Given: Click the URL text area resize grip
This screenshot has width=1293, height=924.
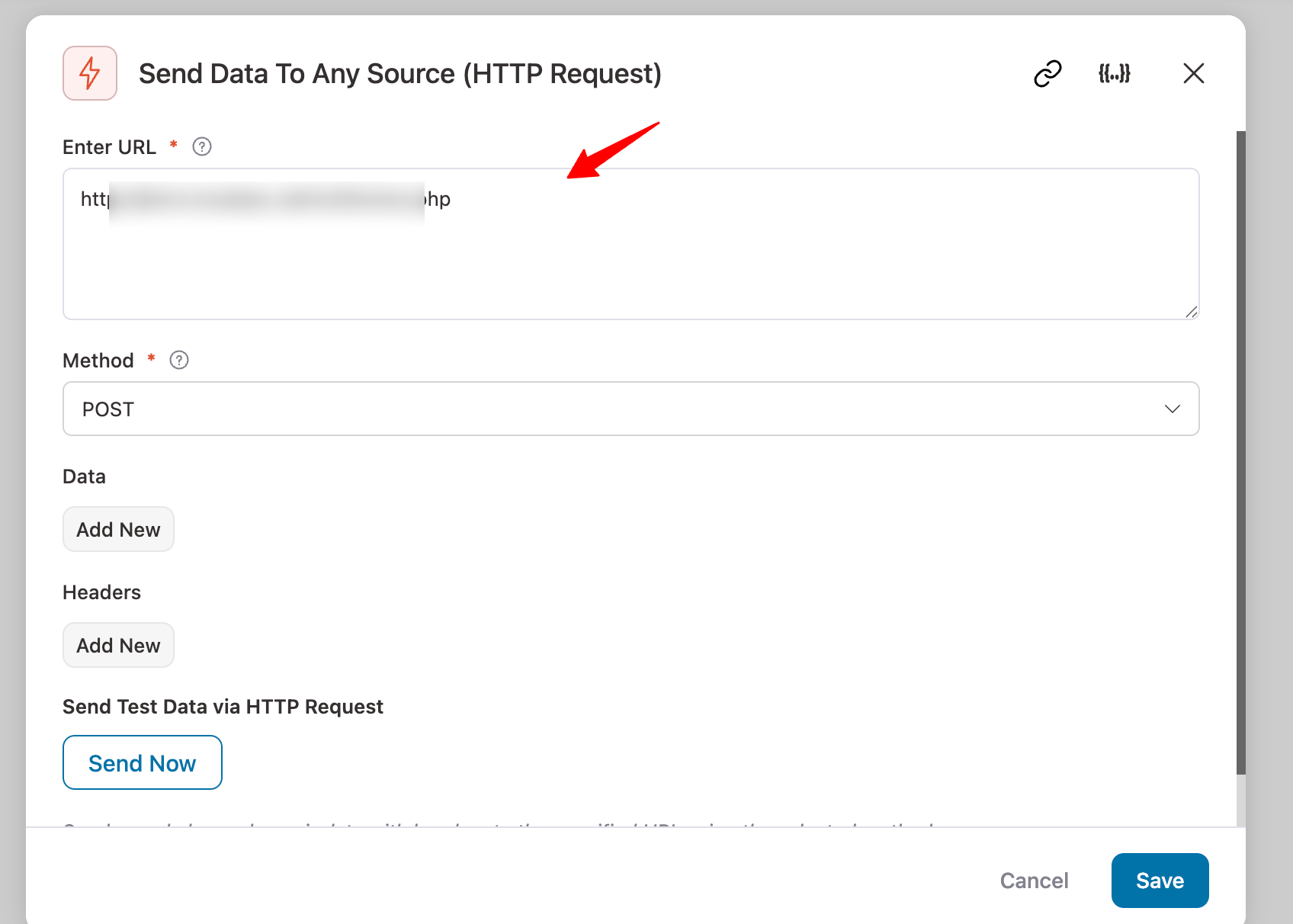Looking at the screenshot, I should 1192,311.
